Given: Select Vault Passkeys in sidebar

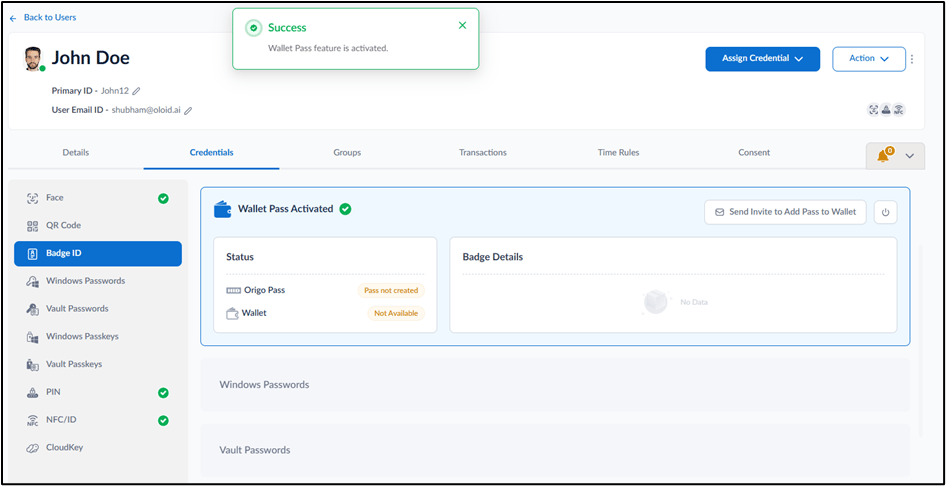Looking at the screenshot, I should tap(98, 364).
